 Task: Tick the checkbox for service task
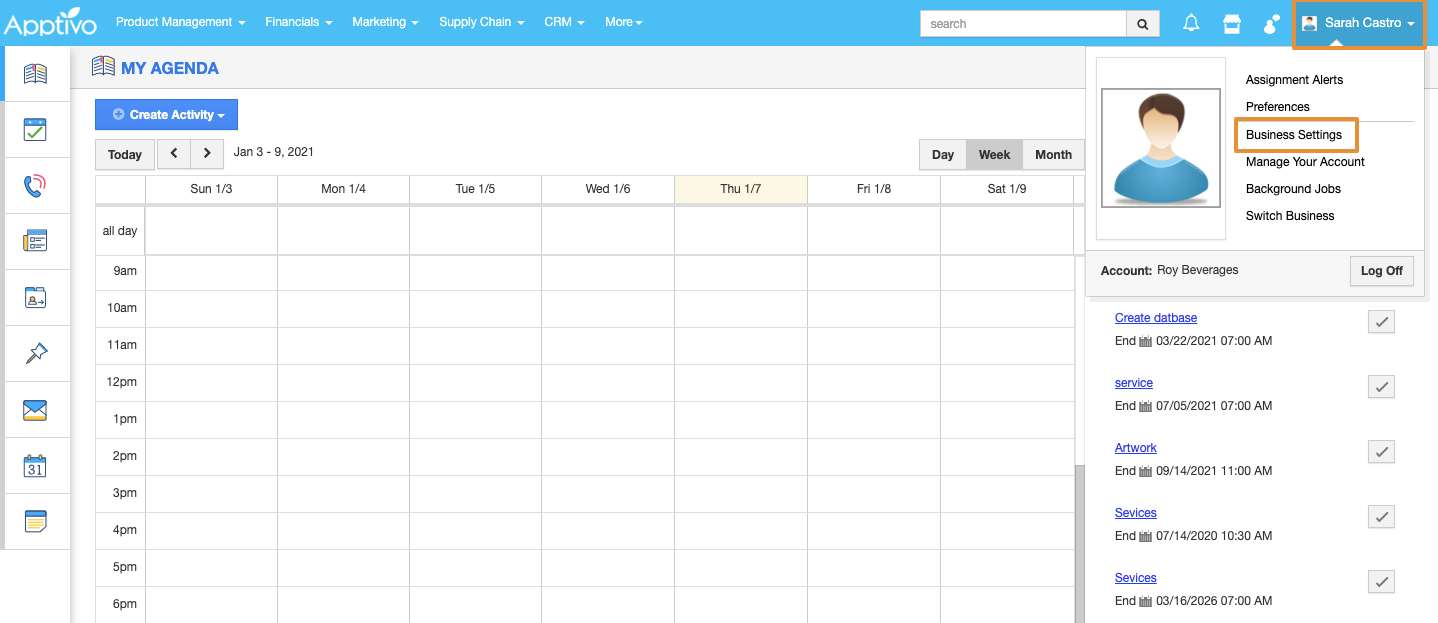(x=1380, y=387)
